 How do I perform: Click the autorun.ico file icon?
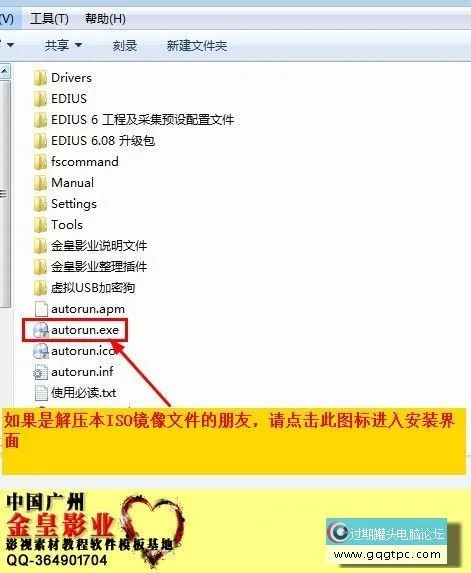coord(41,351)
